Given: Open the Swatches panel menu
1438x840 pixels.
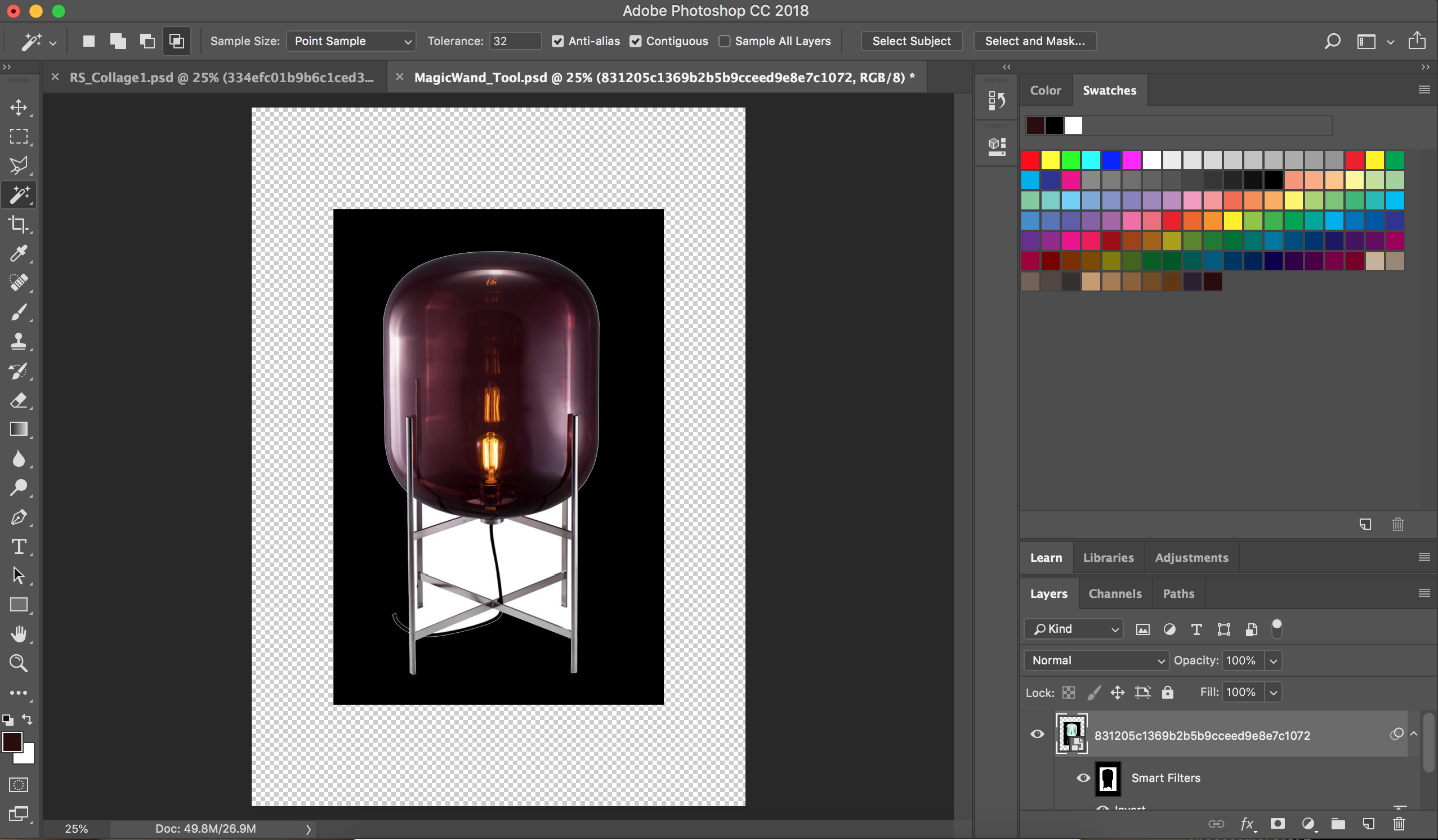Looking at the screenshot, I should tap(1424, 90).
